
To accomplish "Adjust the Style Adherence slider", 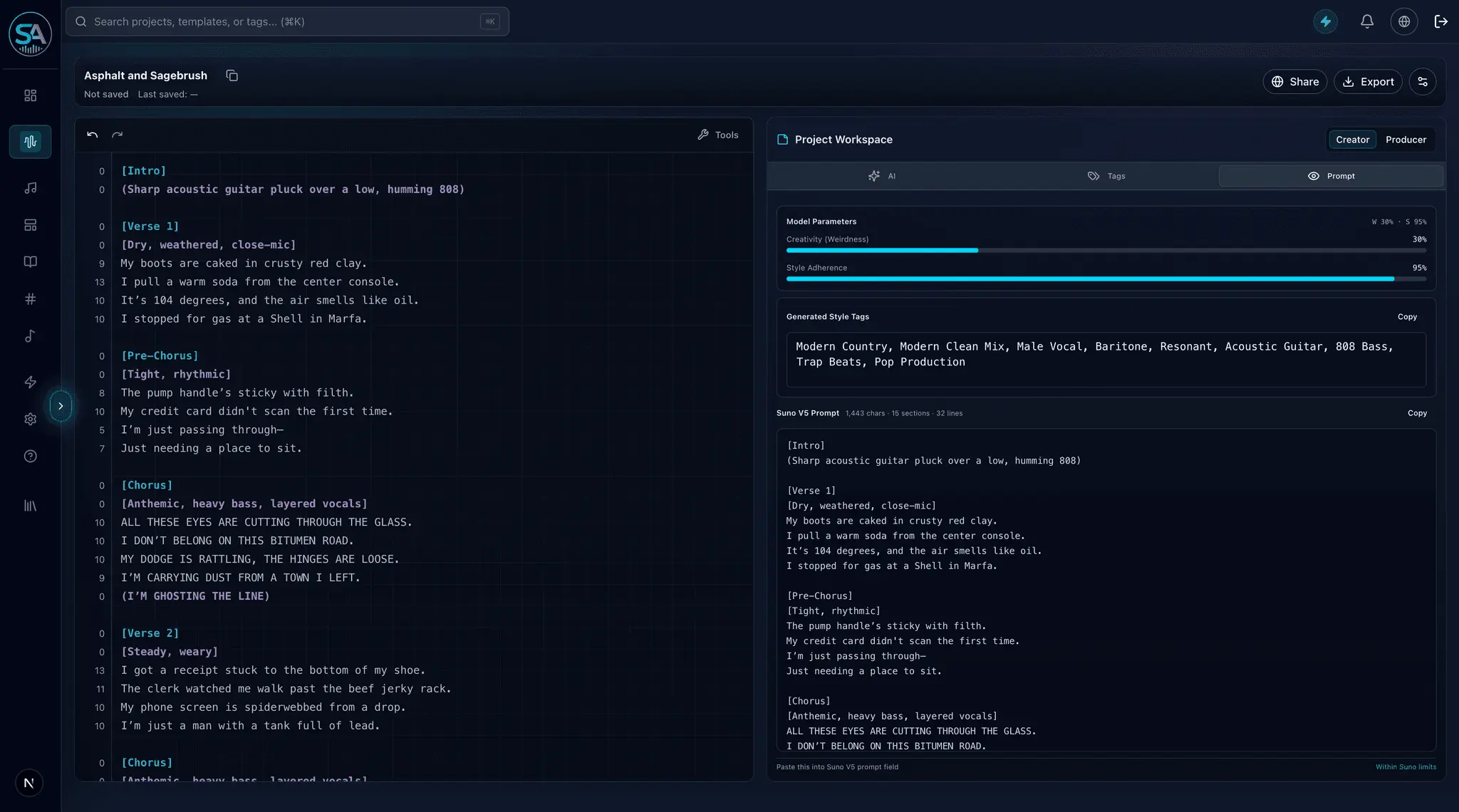I will tap(1106, 279).
